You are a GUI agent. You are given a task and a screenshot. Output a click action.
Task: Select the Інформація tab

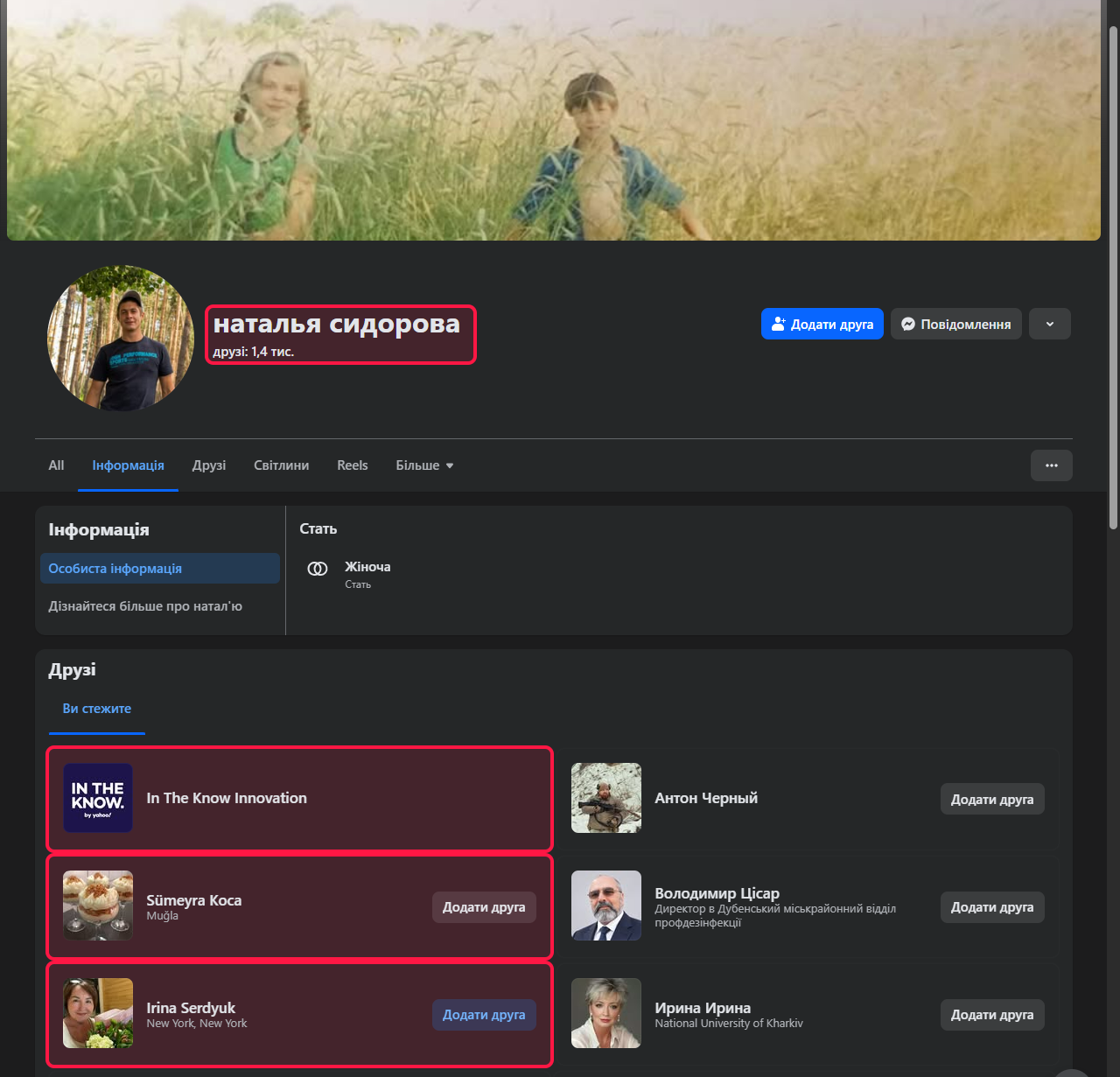[129, 465]
